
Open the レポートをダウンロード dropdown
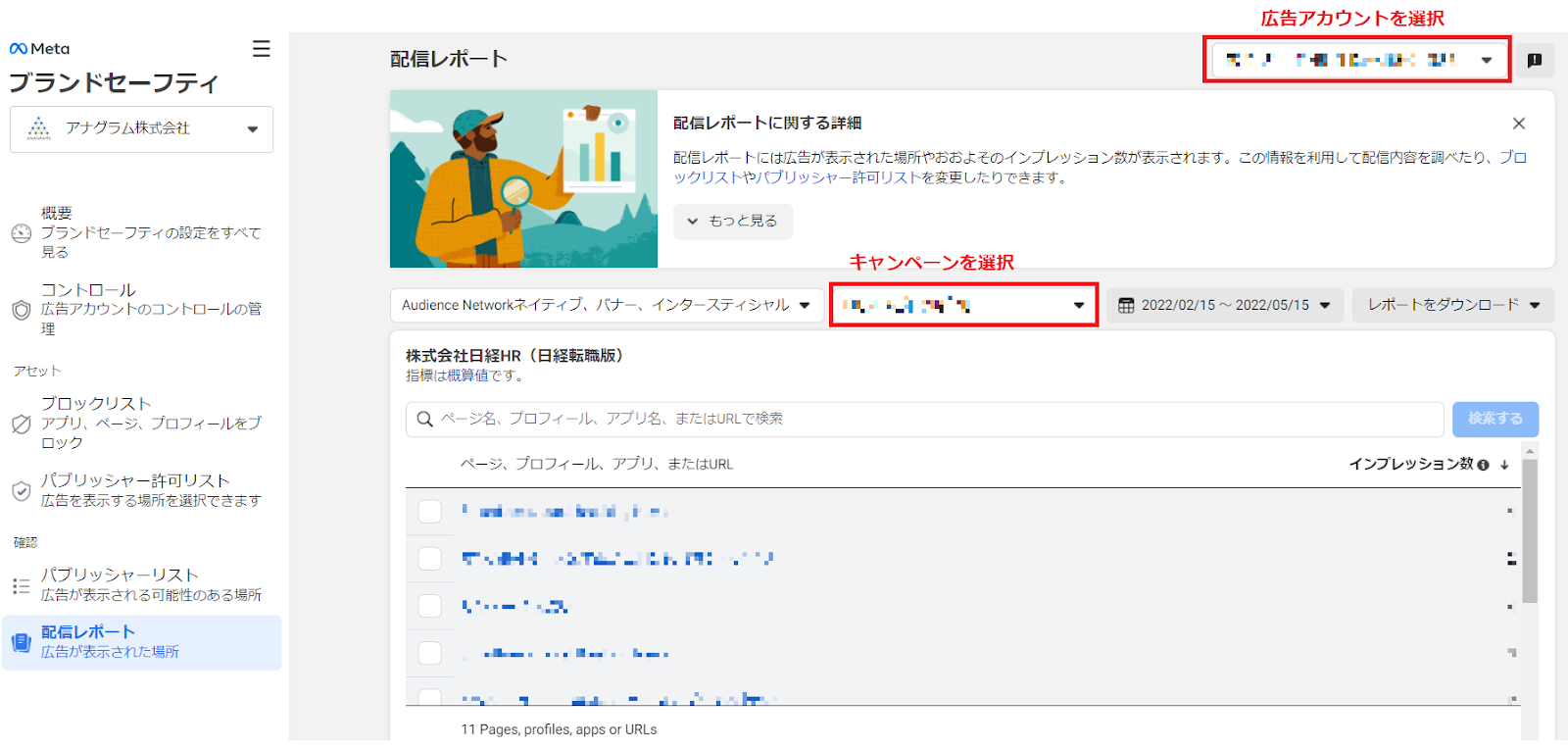(x=1452, y=305)
